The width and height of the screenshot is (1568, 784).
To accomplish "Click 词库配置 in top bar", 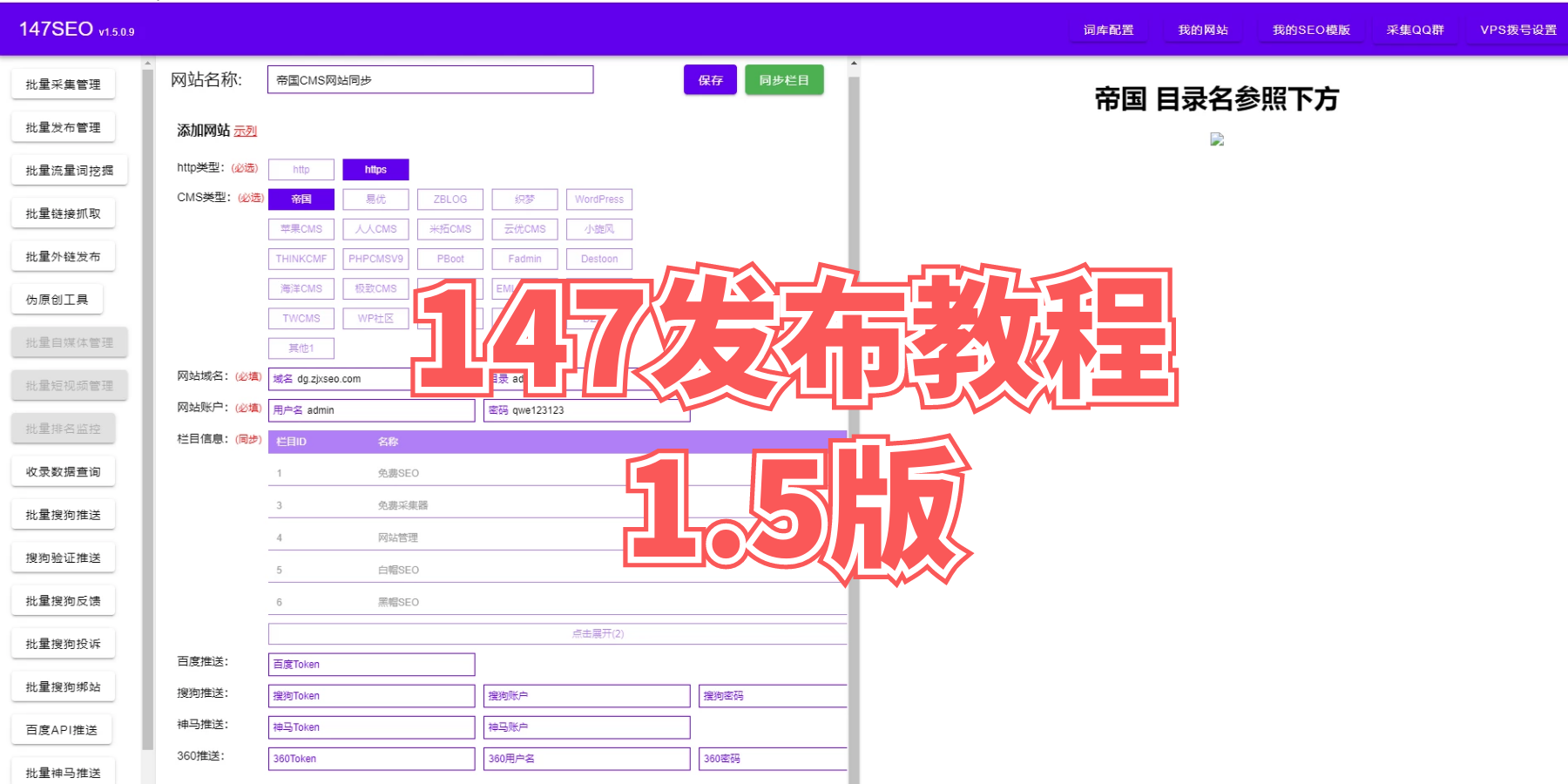I will point(1109,30).
